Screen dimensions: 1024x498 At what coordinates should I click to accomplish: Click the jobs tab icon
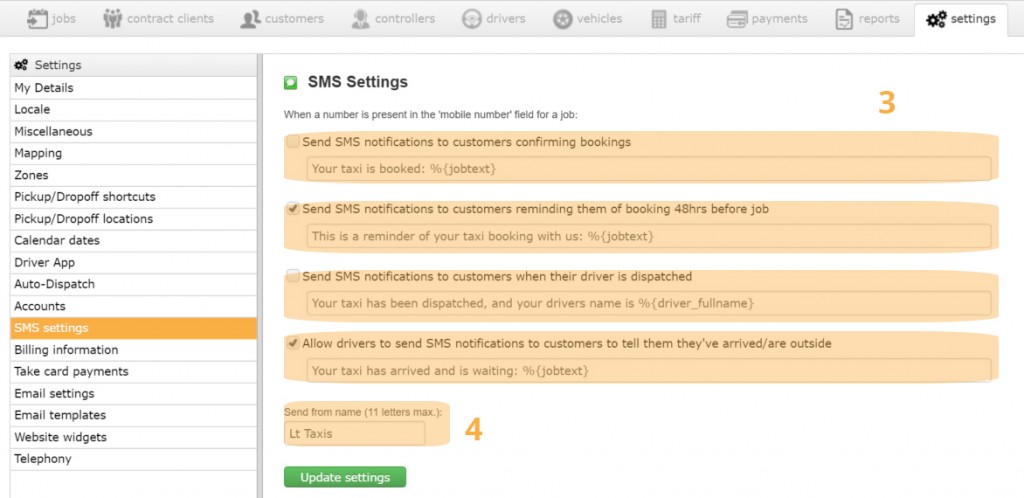(x=35, y=19)
